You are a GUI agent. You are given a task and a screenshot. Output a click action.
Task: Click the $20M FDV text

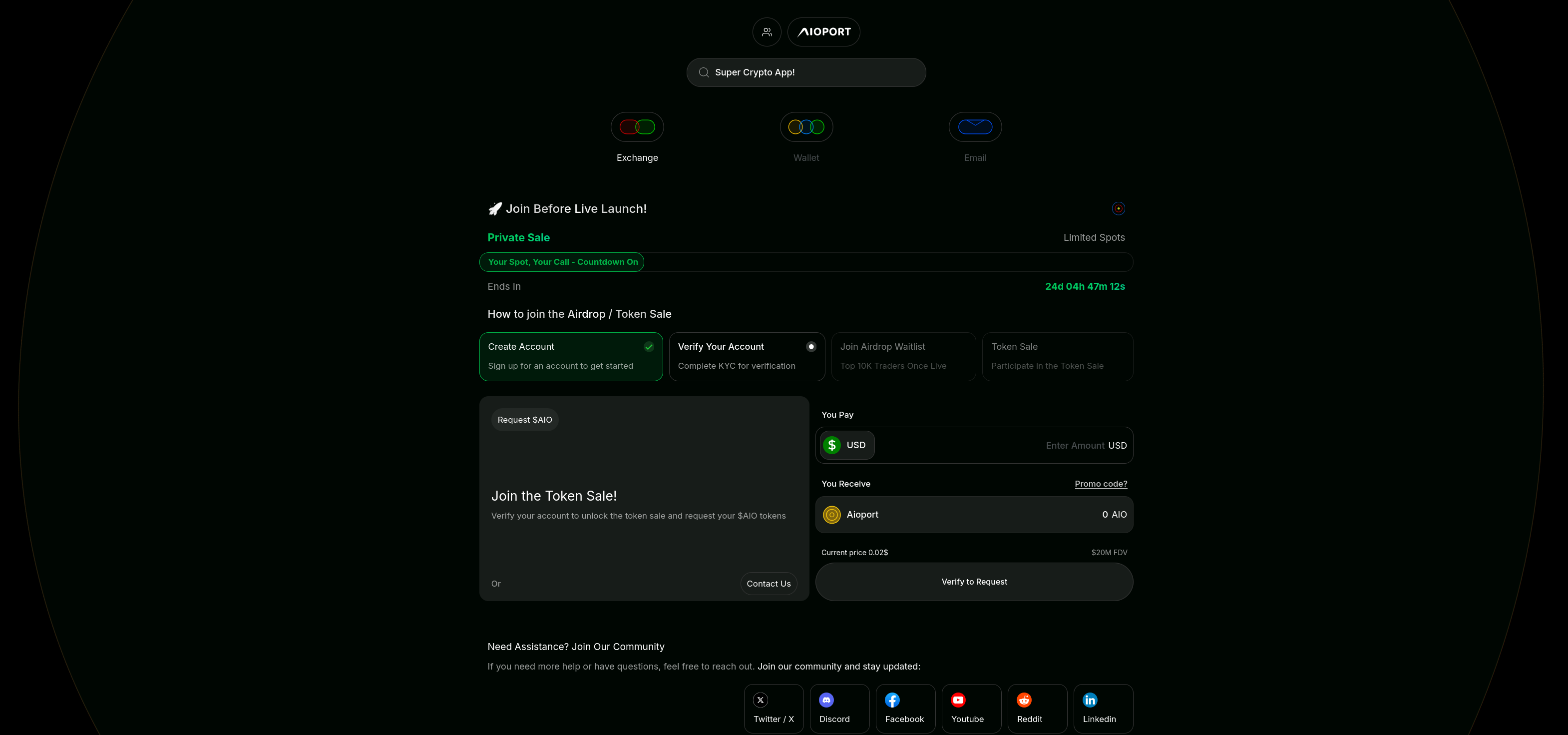coord(1109,552)
